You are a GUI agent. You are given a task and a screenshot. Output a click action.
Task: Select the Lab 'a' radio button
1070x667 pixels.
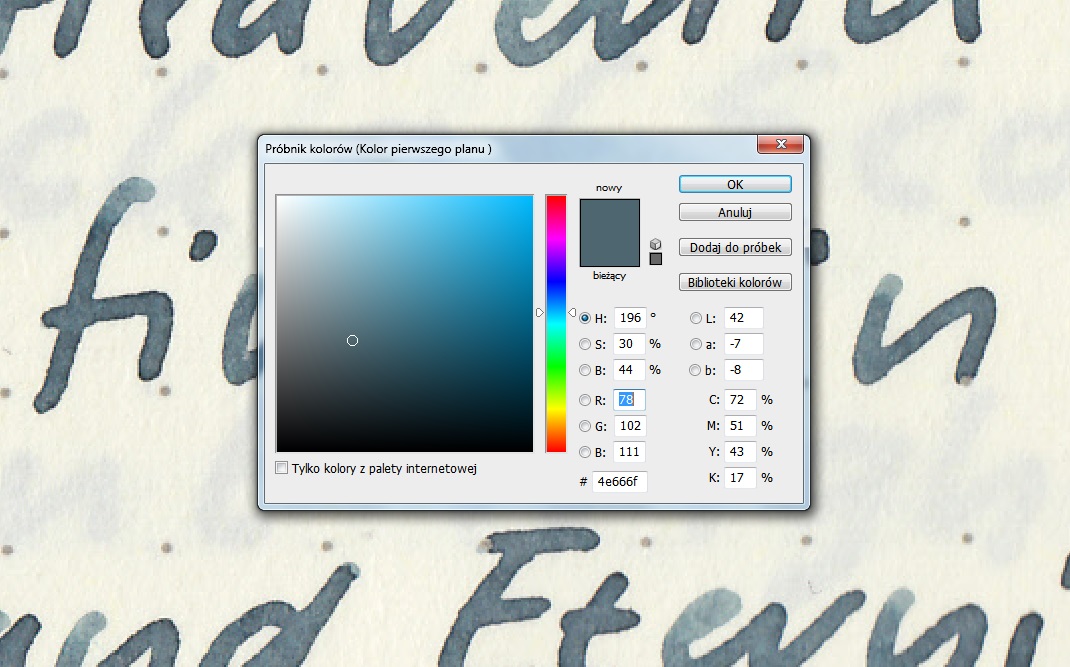coord(696,344)
